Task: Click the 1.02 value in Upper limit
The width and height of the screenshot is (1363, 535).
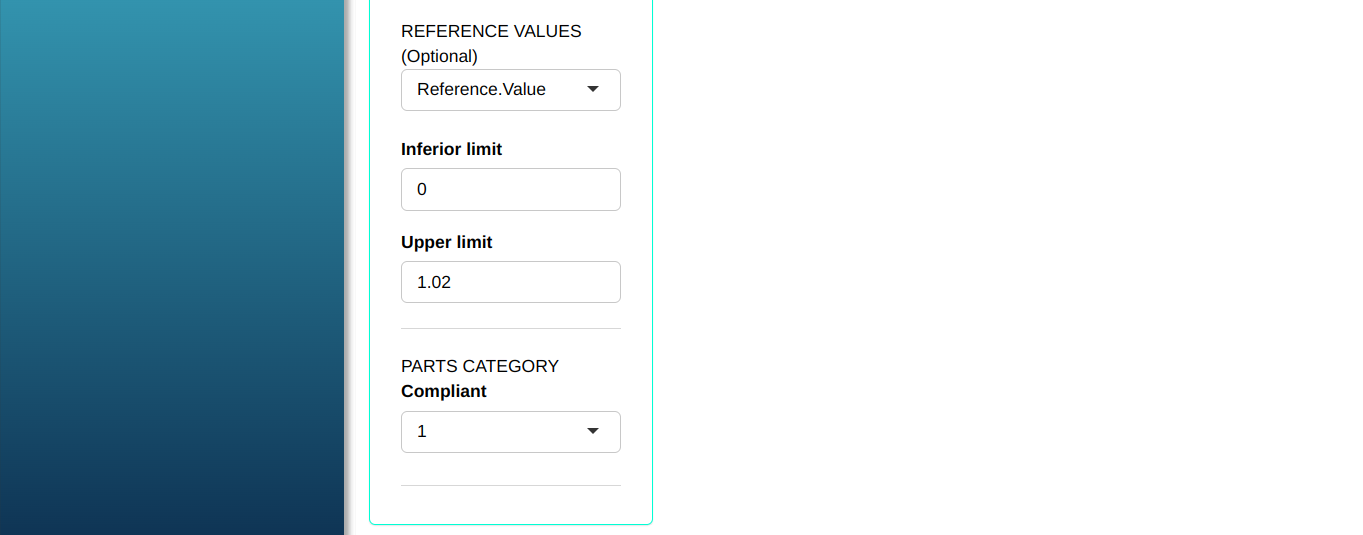Action: (434, 282)
